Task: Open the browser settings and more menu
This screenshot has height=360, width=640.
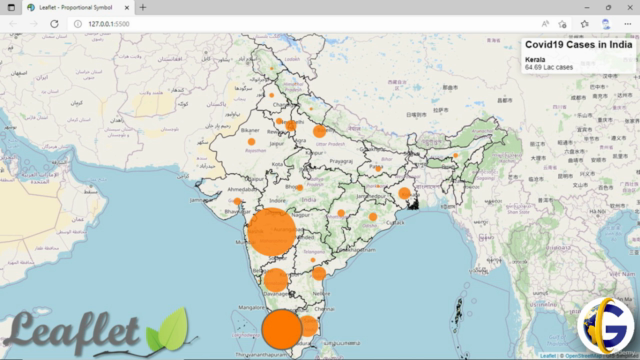Action: pos(628,24)
